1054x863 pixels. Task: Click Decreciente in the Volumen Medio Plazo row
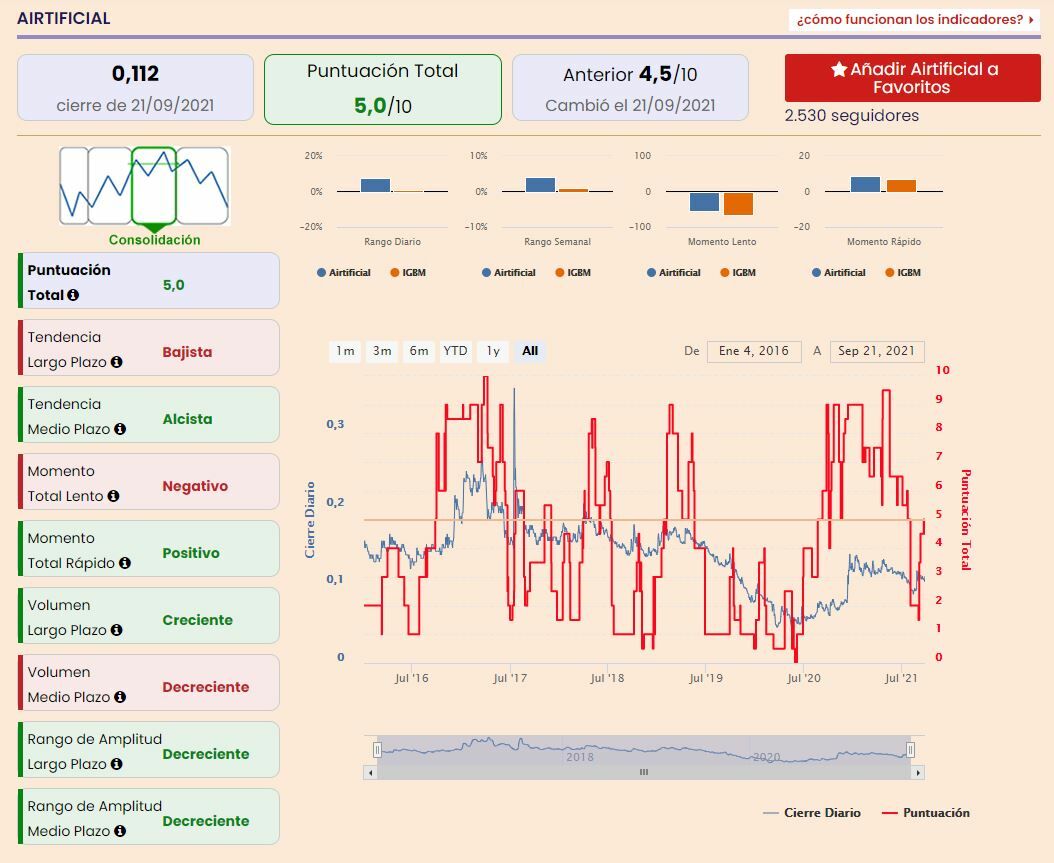206,688
